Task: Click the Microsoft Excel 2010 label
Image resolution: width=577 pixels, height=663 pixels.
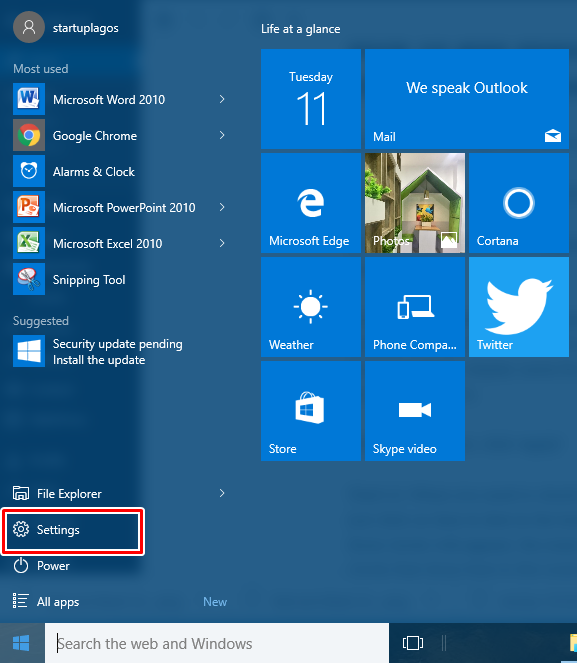Action: (107, 244)
